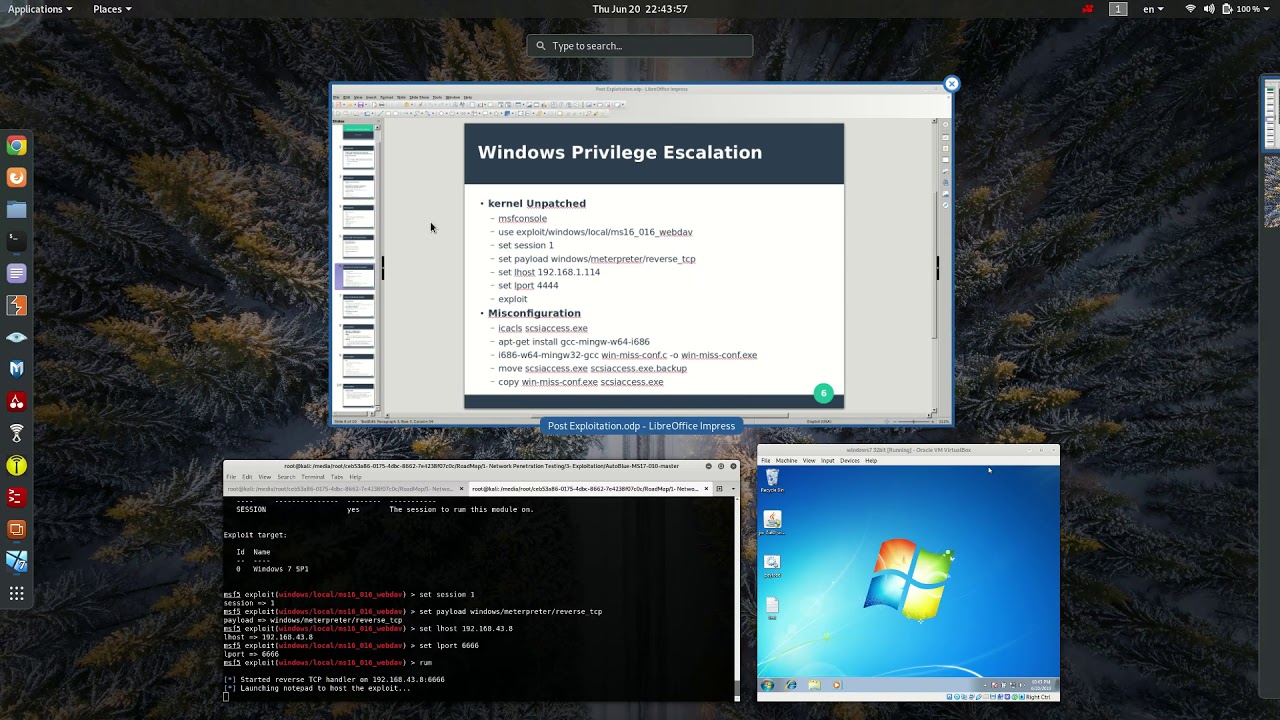The width and height of the screenshot is (1280, 720).
Task: Open VirtualBox Input menu
Action: click(x=827, y=461)
